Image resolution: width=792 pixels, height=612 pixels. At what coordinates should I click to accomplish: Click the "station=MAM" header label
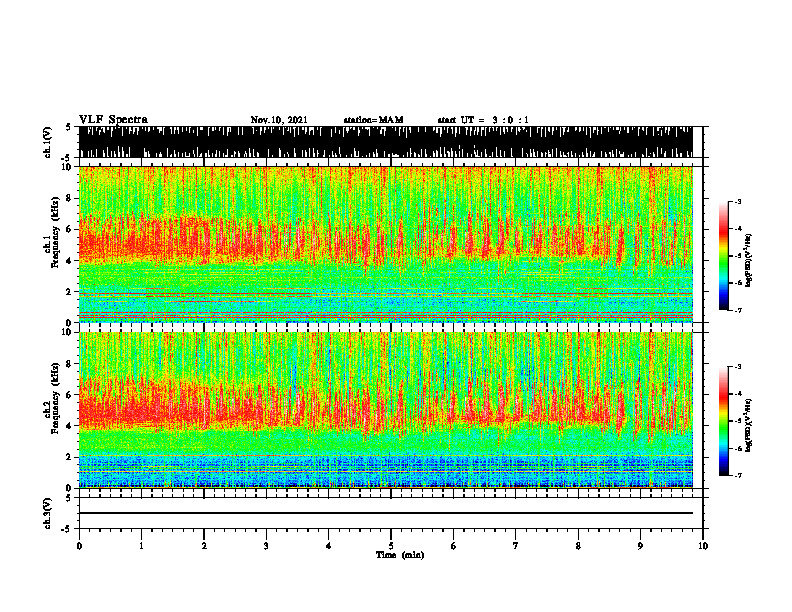tap(373, 120)
